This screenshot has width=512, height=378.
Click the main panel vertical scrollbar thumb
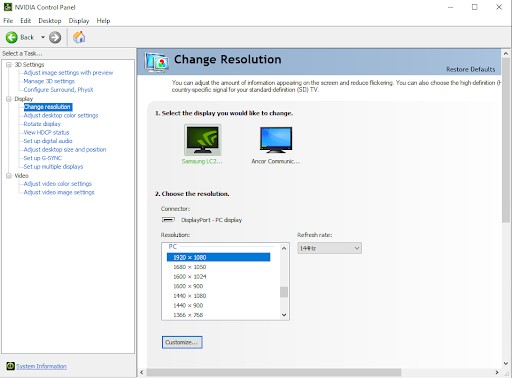pyautogui.click(x=506, y=140)
